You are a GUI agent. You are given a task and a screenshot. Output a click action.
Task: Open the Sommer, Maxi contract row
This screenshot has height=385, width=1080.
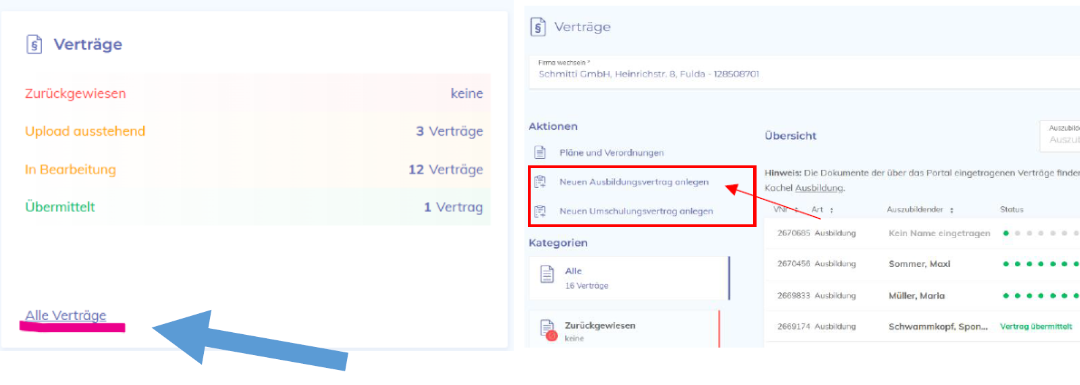tap(922, 264)
